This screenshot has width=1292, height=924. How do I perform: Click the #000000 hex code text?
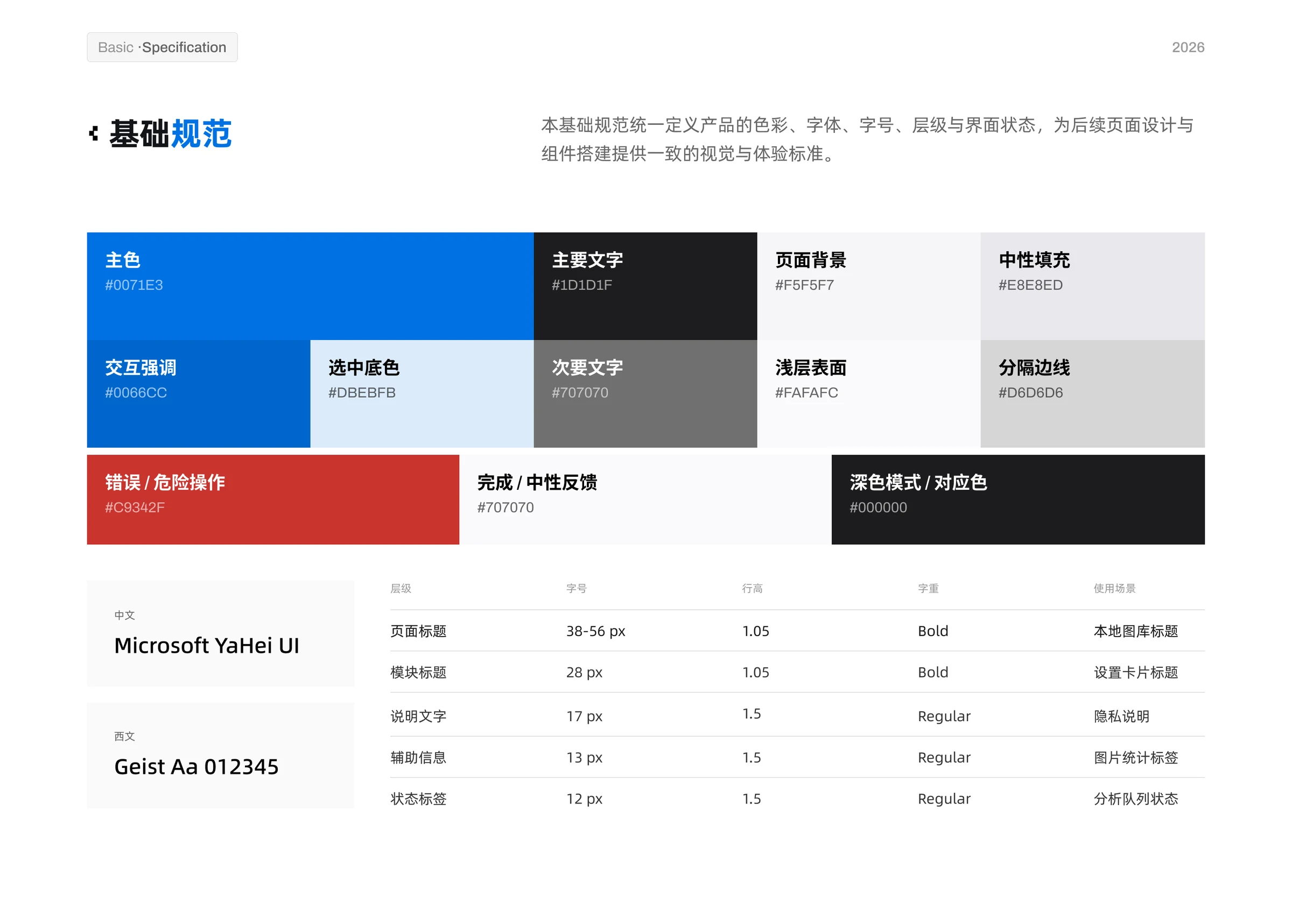coord(878,507)
